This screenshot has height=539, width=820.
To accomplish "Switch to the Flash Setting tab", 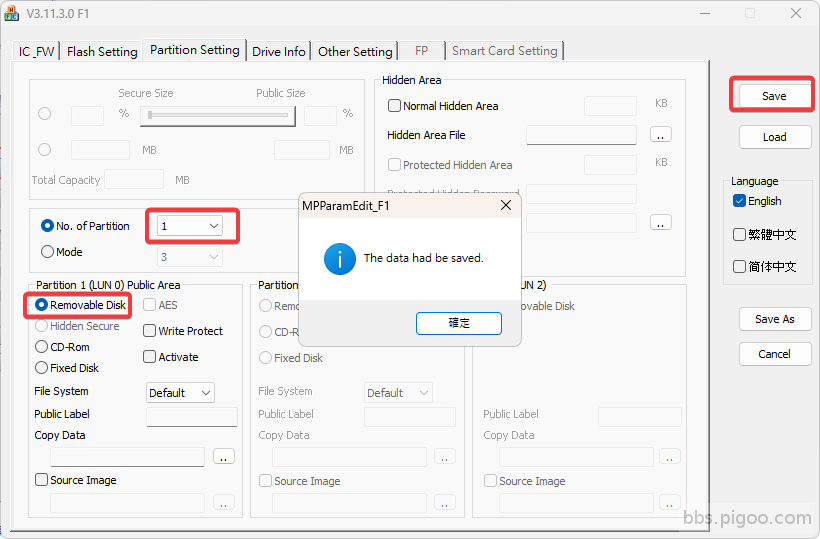I will (102, 51).
